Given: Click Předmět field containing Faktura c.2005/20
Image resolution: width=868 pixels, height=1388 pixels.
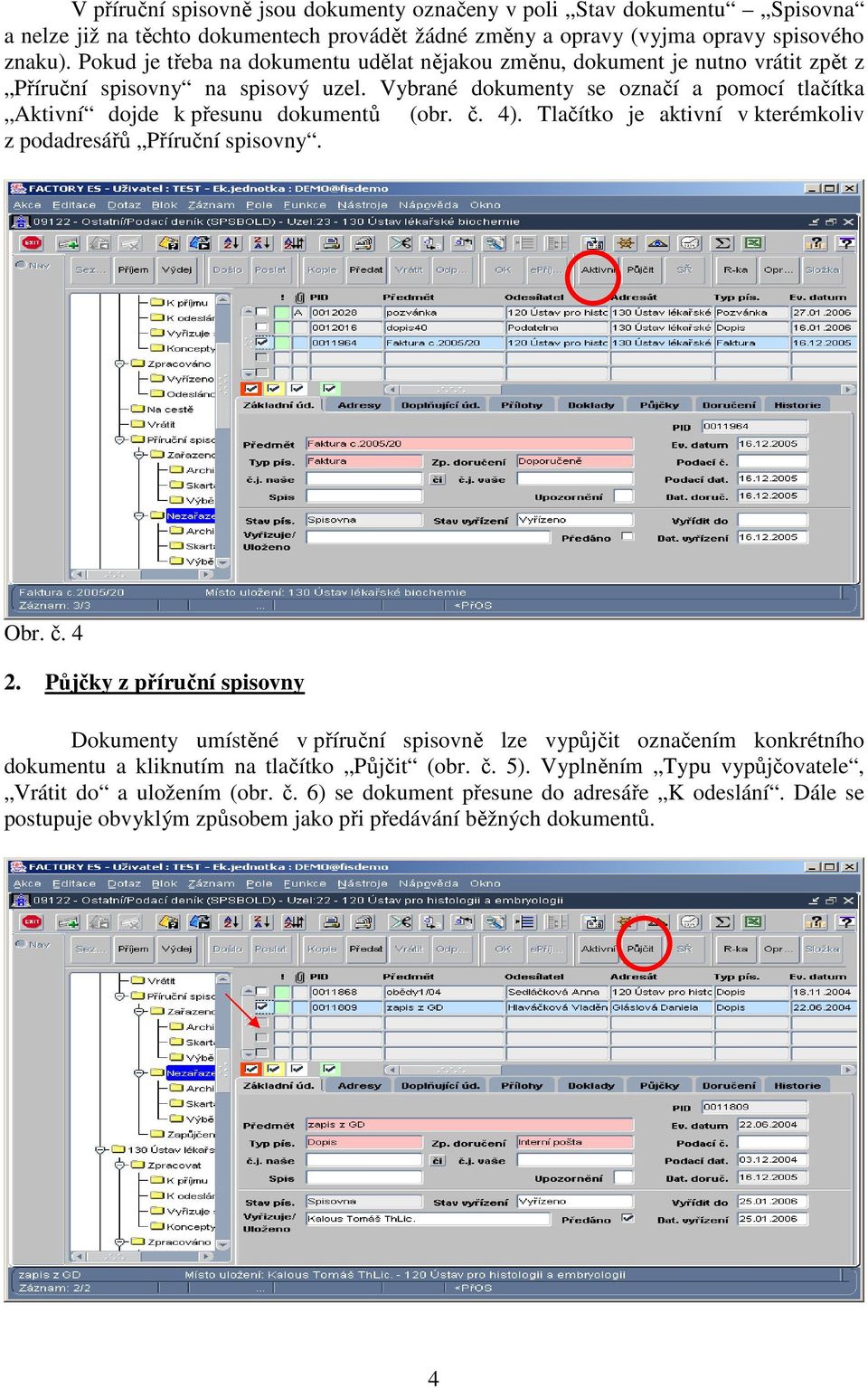Looking at the screenshot, I should point(469,444).
